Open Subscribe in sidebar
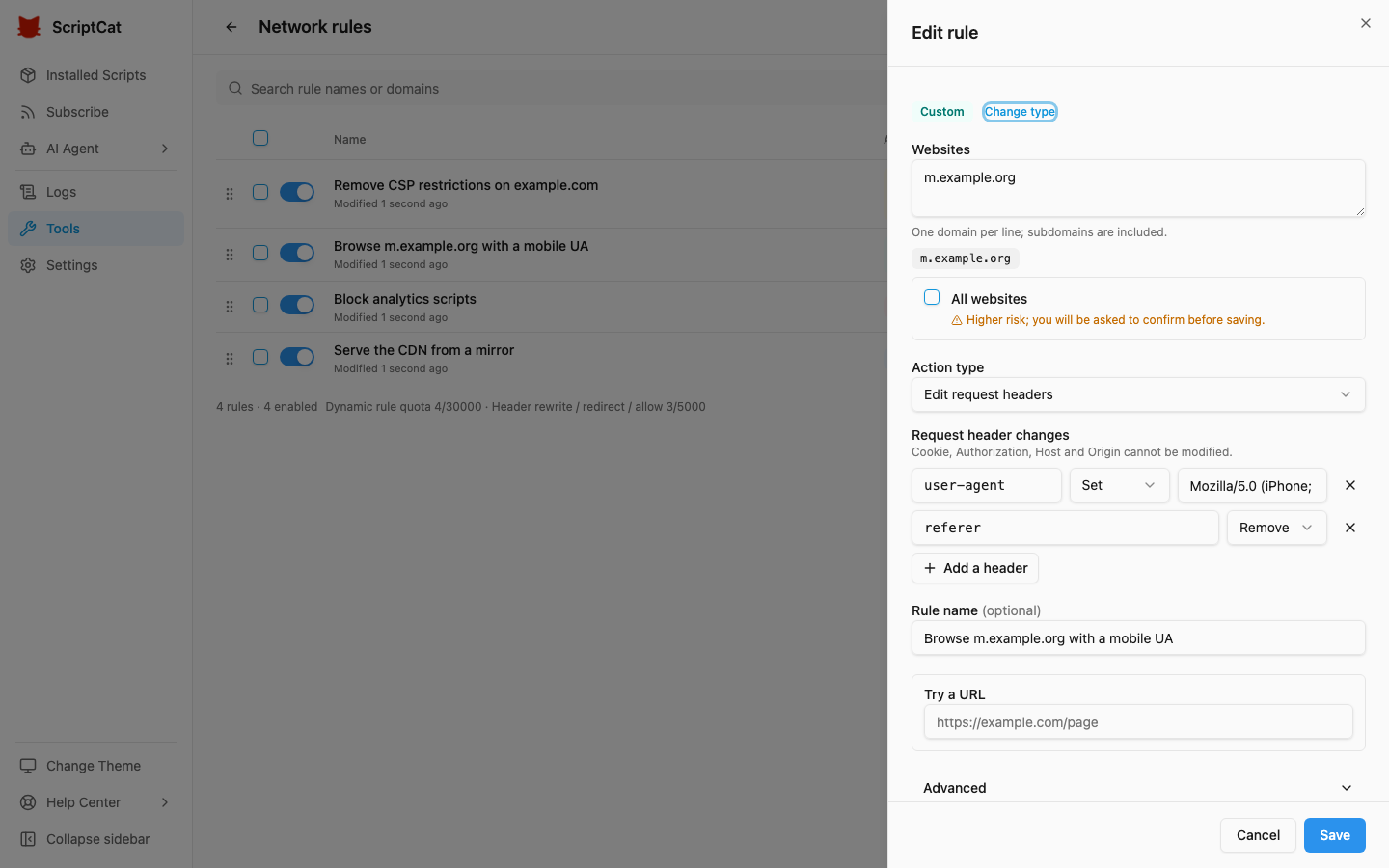Image resolution: width=1389 pixels, height=868 pixels. pos(95,112)
